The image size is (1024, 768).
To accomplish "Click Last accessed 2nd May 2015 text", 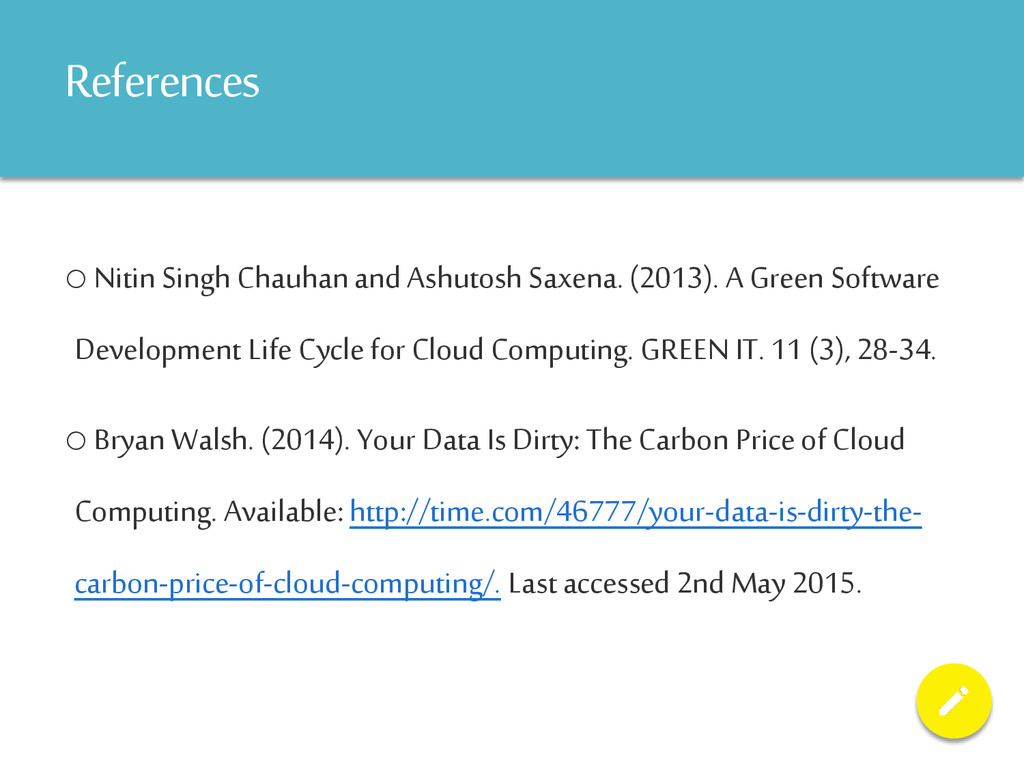I will (x=684, y=585).
